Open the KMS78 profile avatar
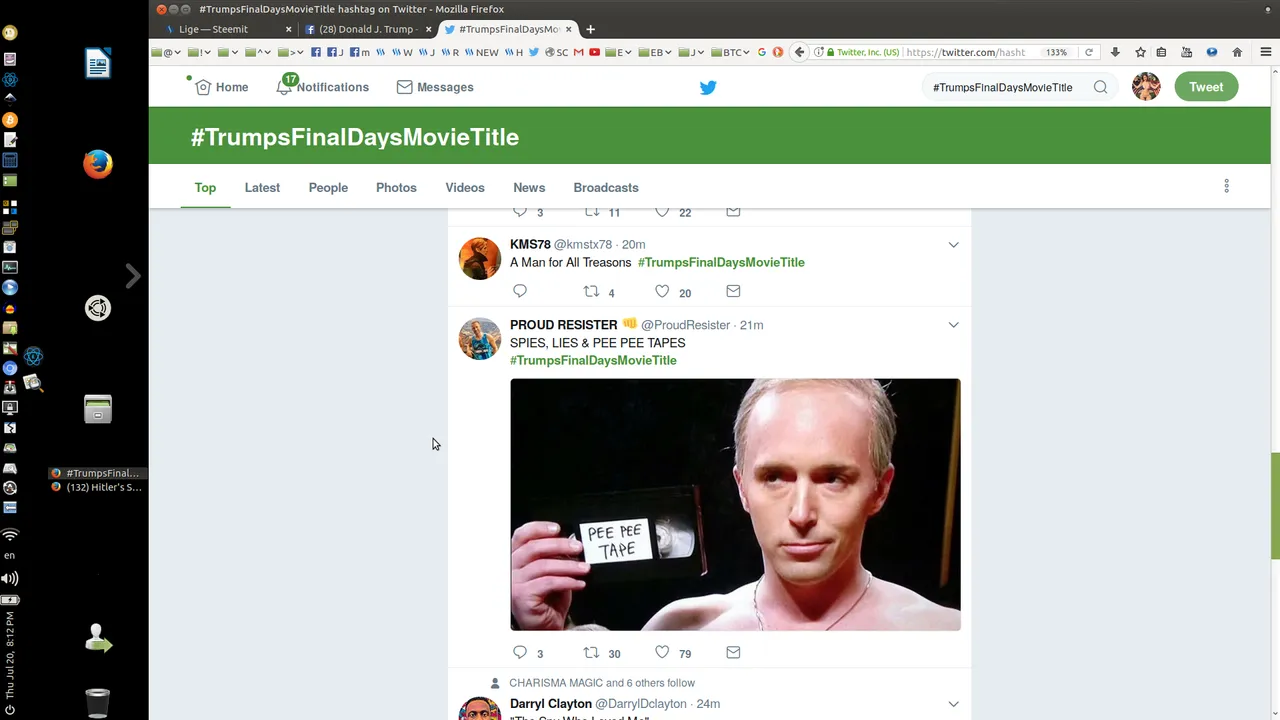This screenshot has width=1280, height=720. click(480, 259)
